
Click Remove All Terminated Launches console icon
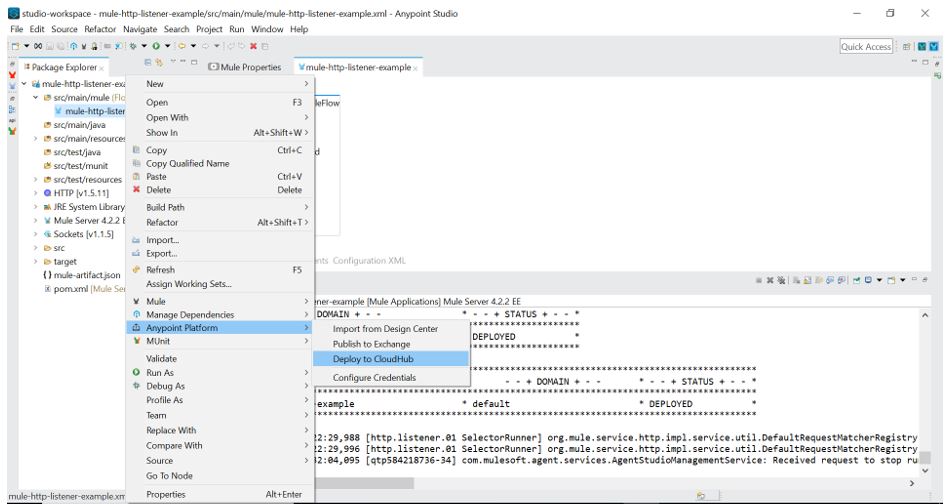[781, 280]
